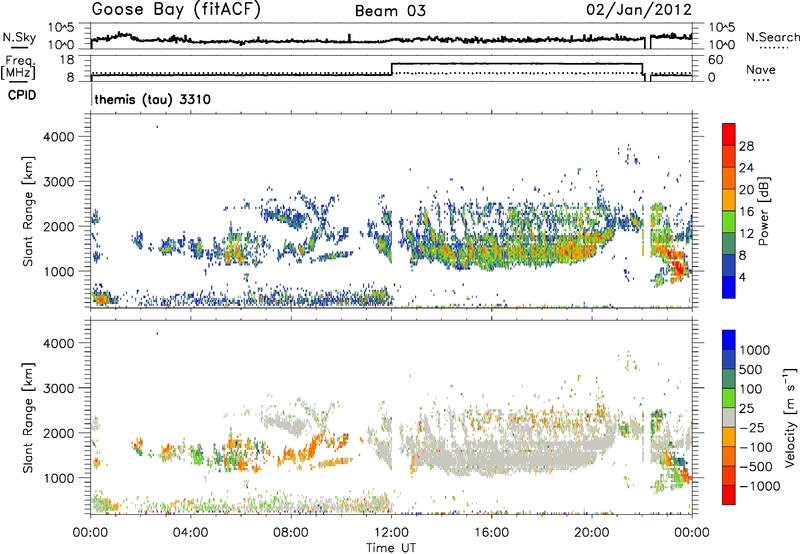
Task: Click the '08:00' time tick label
Action: point(291,533)
